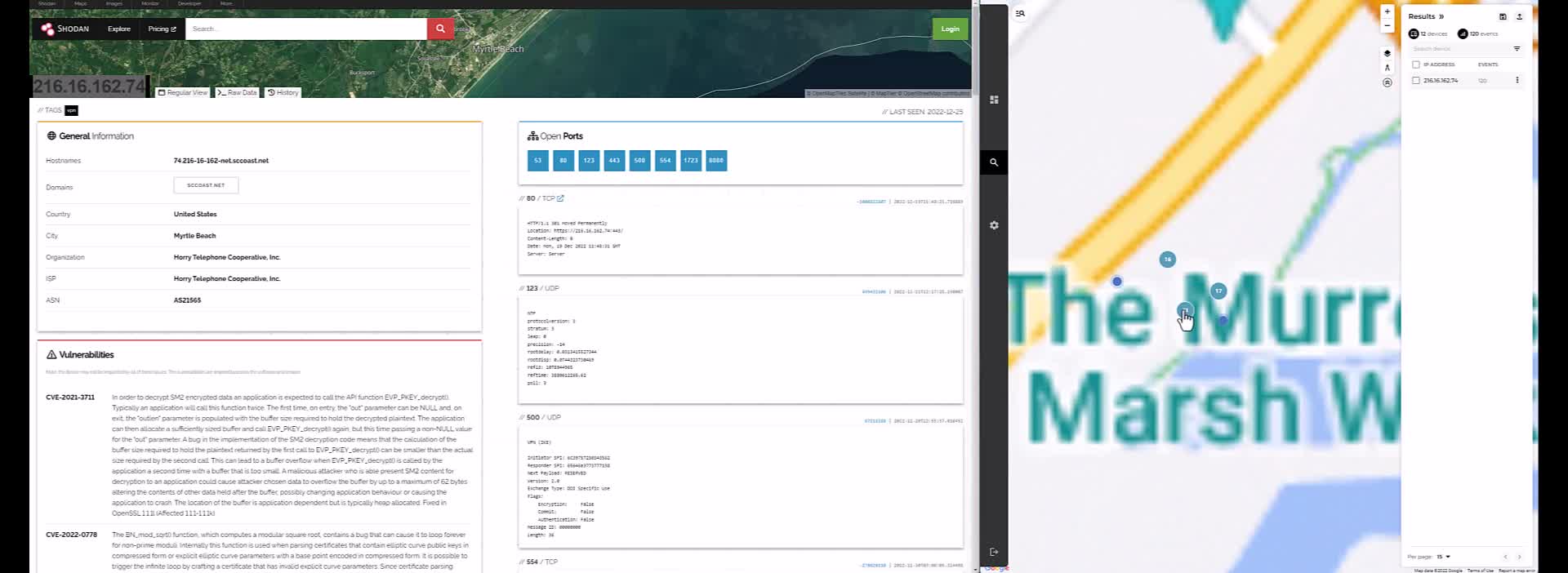Open external link icon beside 80 / TCP

point(560,198)
